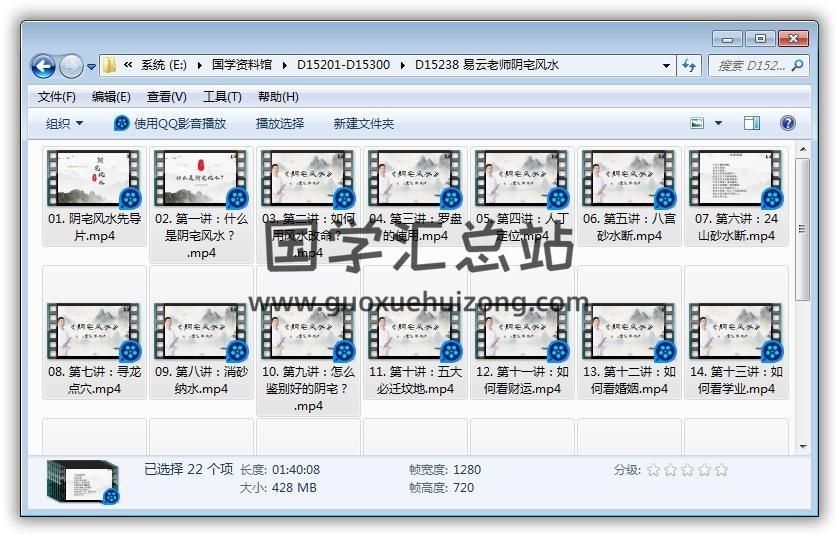Screen dimensions: 839x537
Task: Expand the hidden path chevrons «
Action: (128, 65)
